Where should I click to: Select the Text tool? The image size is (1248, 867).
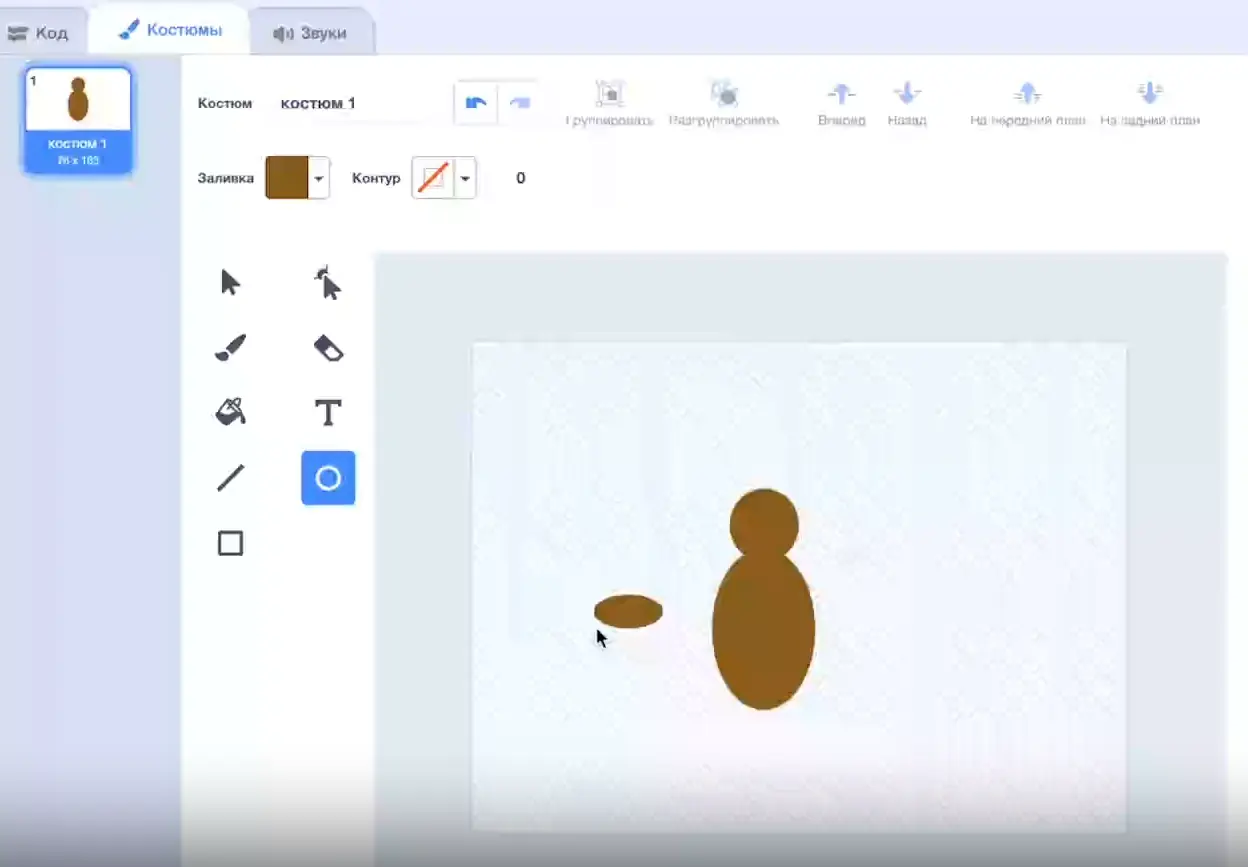coord(328,412)
